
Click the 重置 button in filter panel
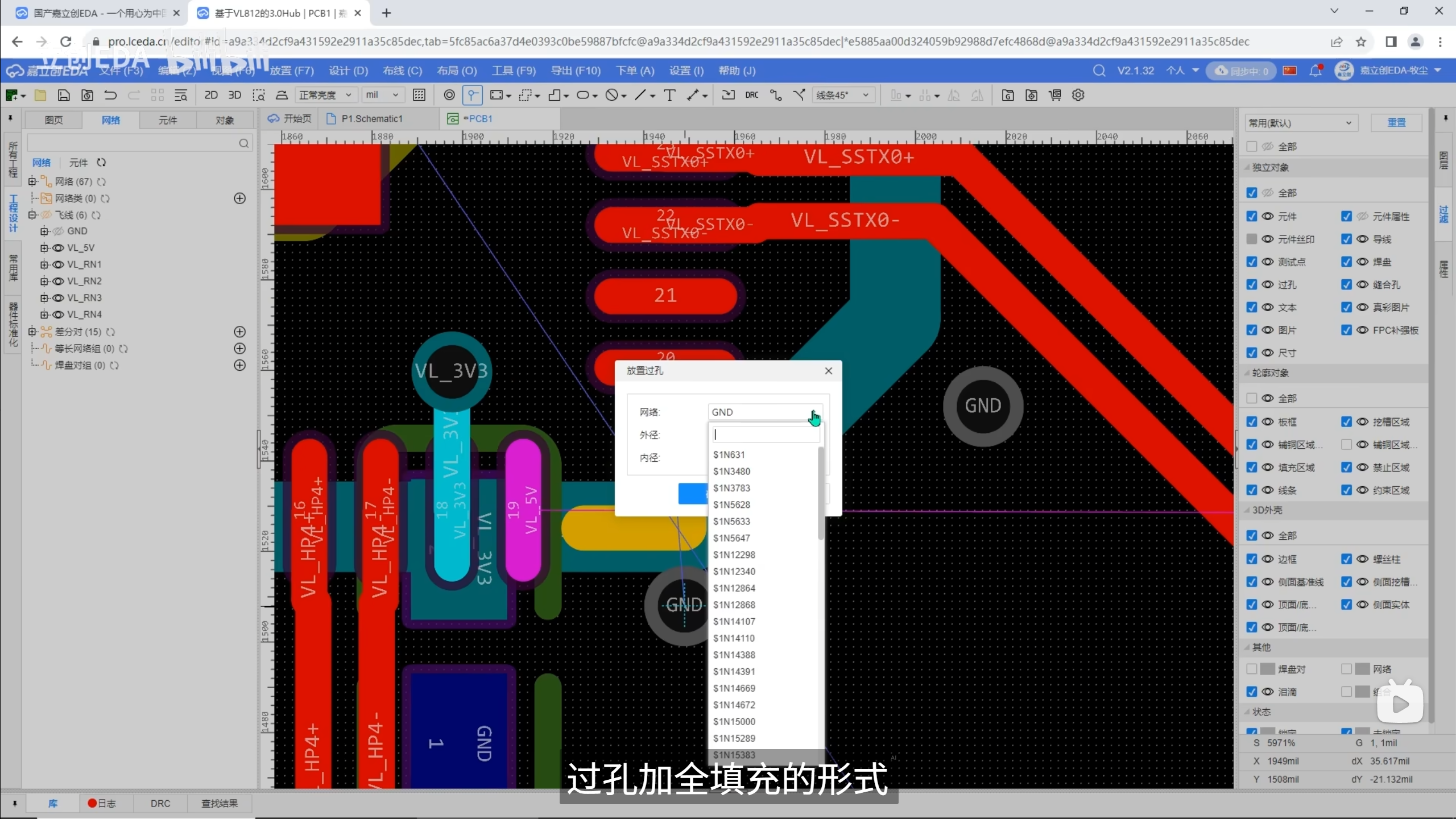pos(1396,123)
